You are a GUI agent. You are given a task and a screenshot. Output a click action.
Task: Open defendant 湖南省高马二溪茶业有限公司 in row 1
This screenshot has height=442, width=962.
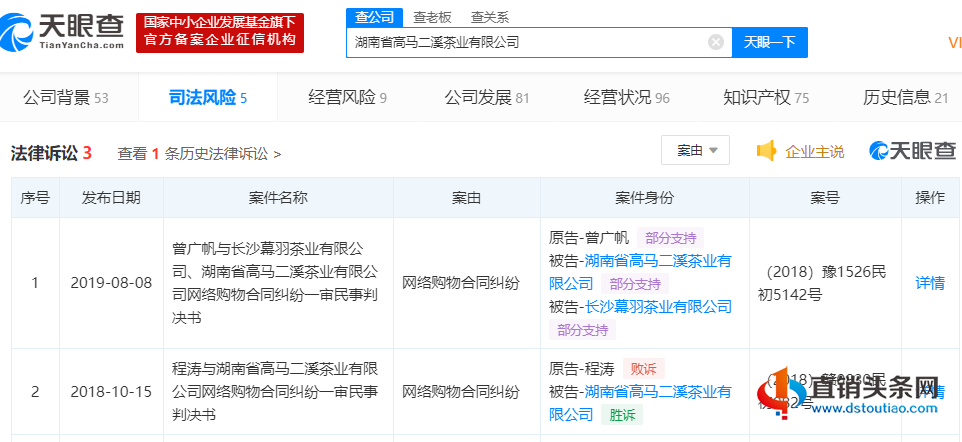[640, 272]
